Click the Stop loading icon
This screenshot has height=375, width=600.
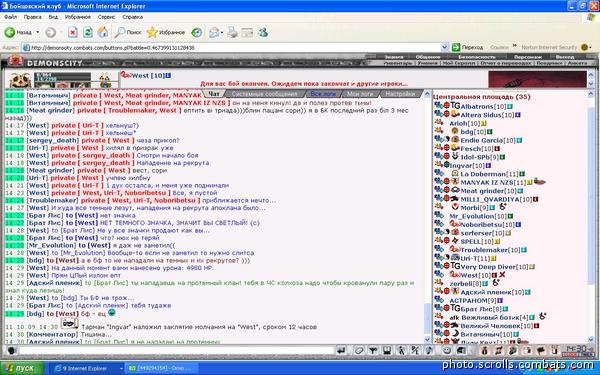click(73, 33)
